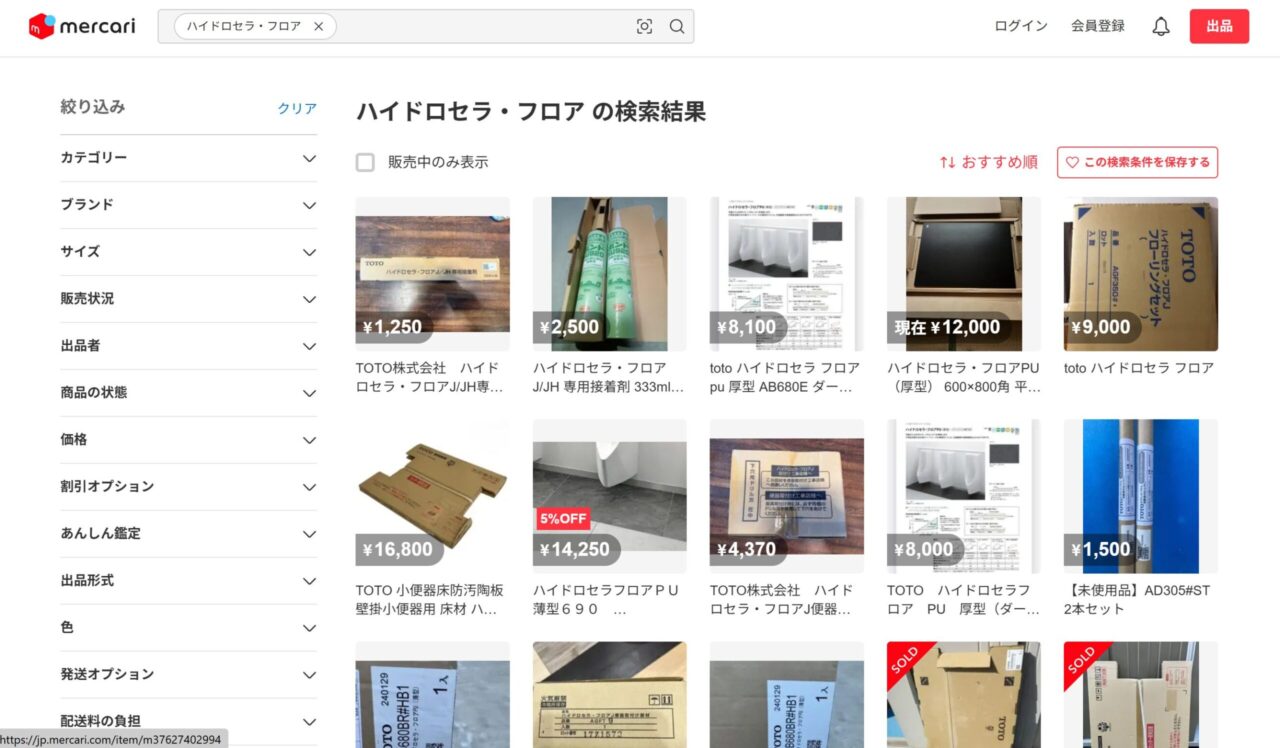1280x748 pixels.
Task: Click the magnifier search icon
Action: click(x=677, y=27)
